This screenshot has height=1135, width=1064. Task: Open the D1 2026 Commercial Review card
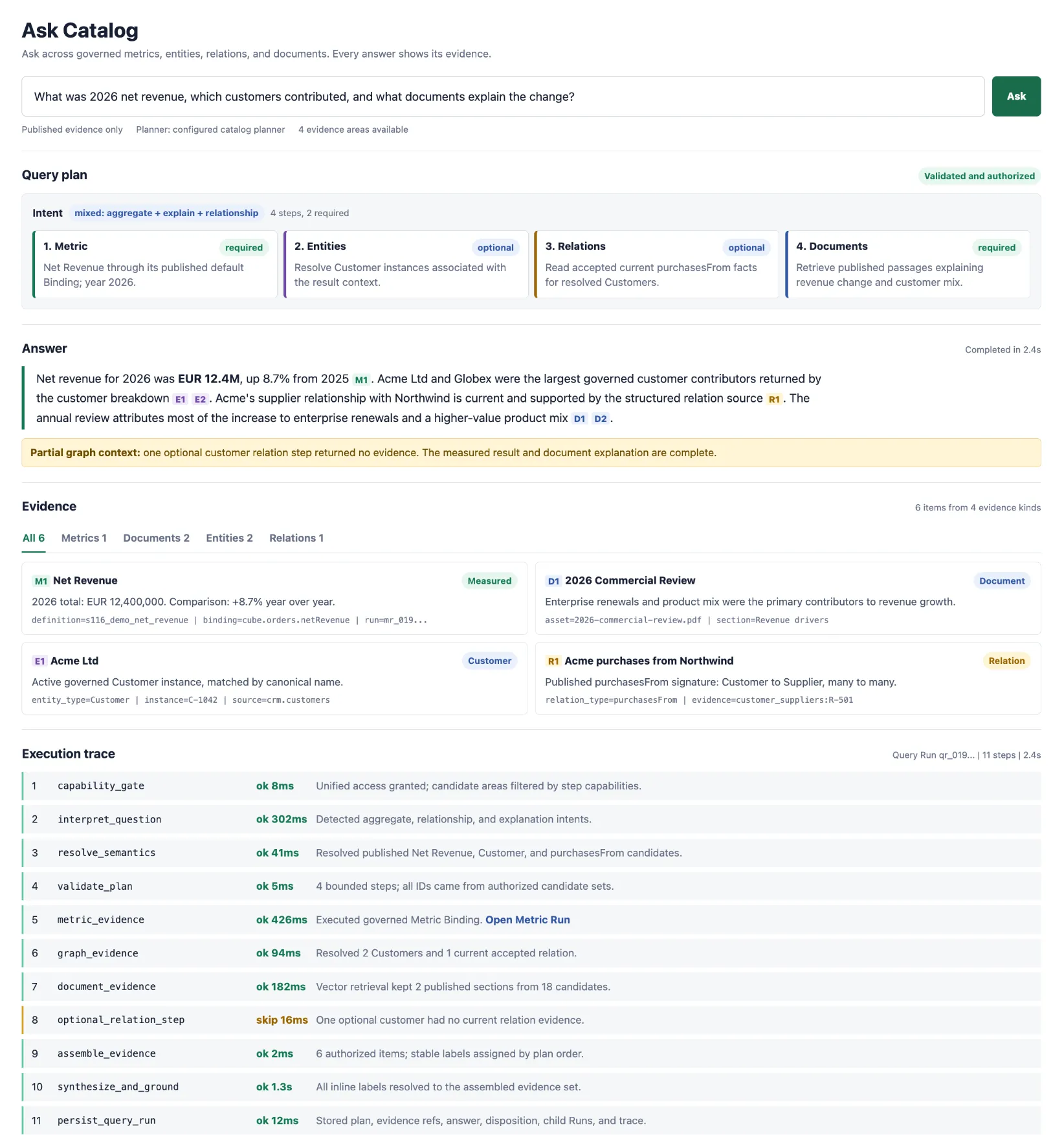pos(788,598)
